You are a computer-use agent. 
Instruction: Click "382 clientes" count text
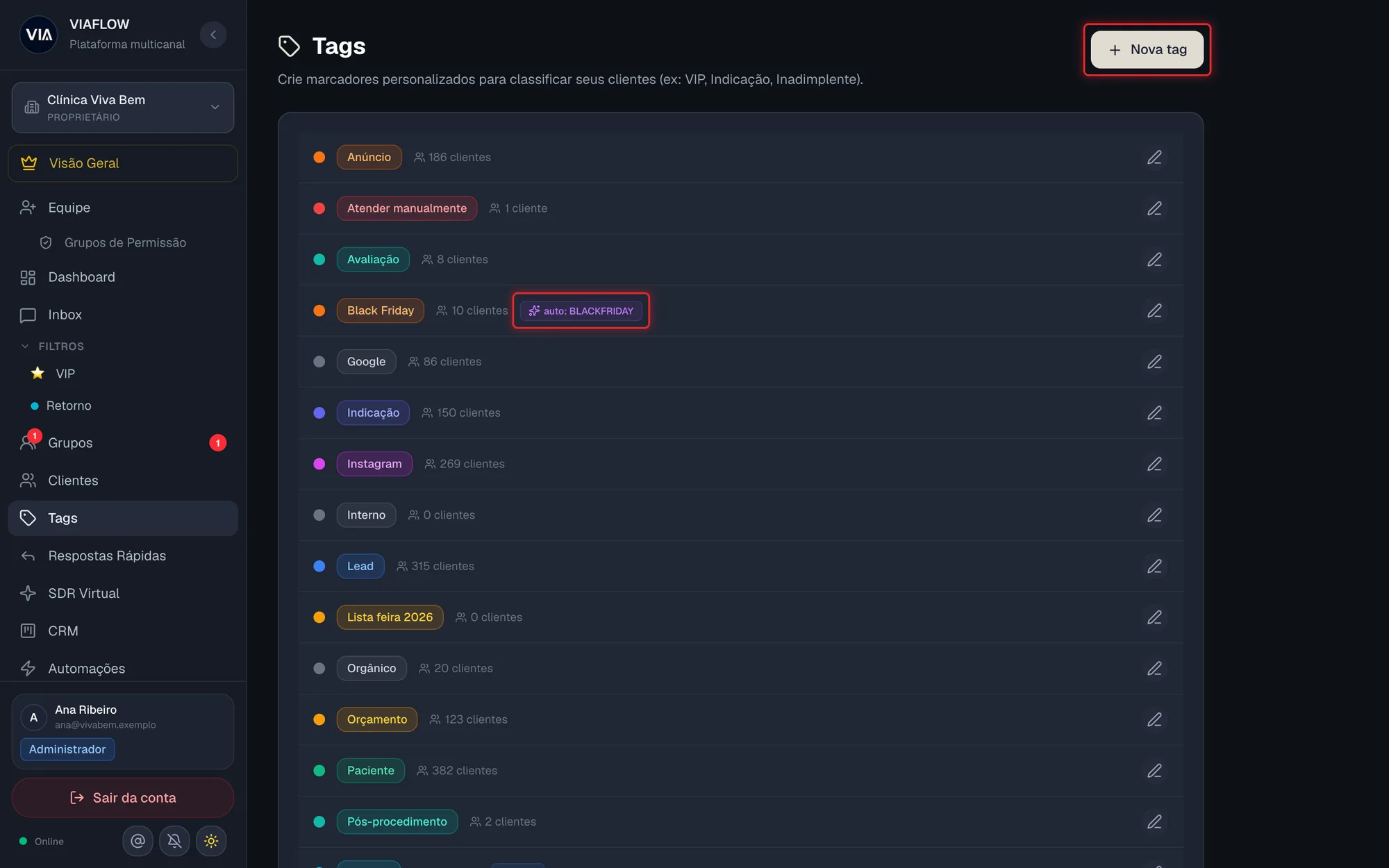click(465, 771)
